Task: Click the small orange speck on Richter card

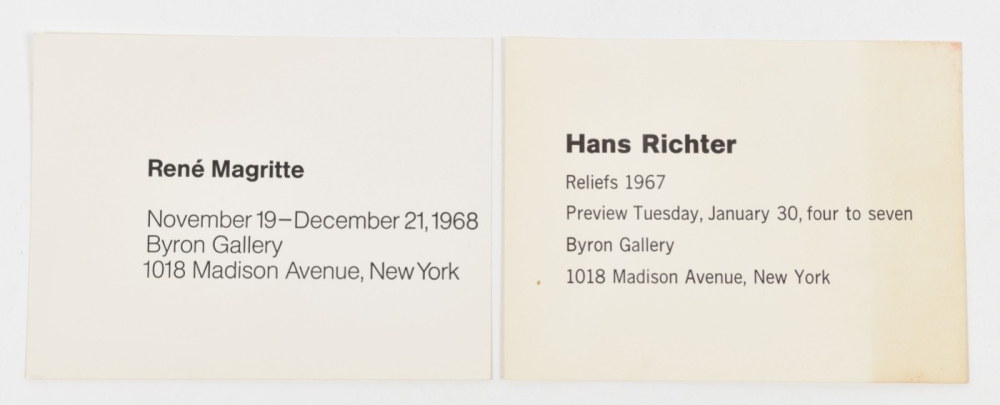Action: point(539,284)
